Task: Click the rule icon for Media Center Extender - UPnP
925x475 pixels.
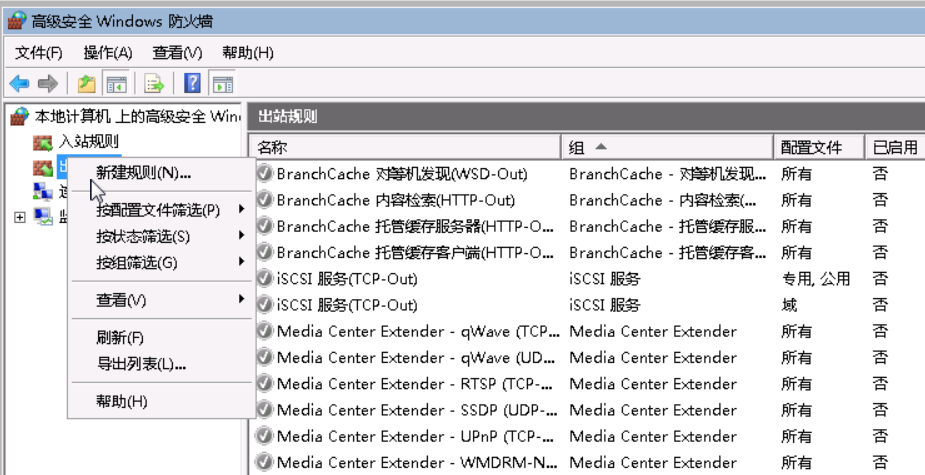Action: (265, 436)
